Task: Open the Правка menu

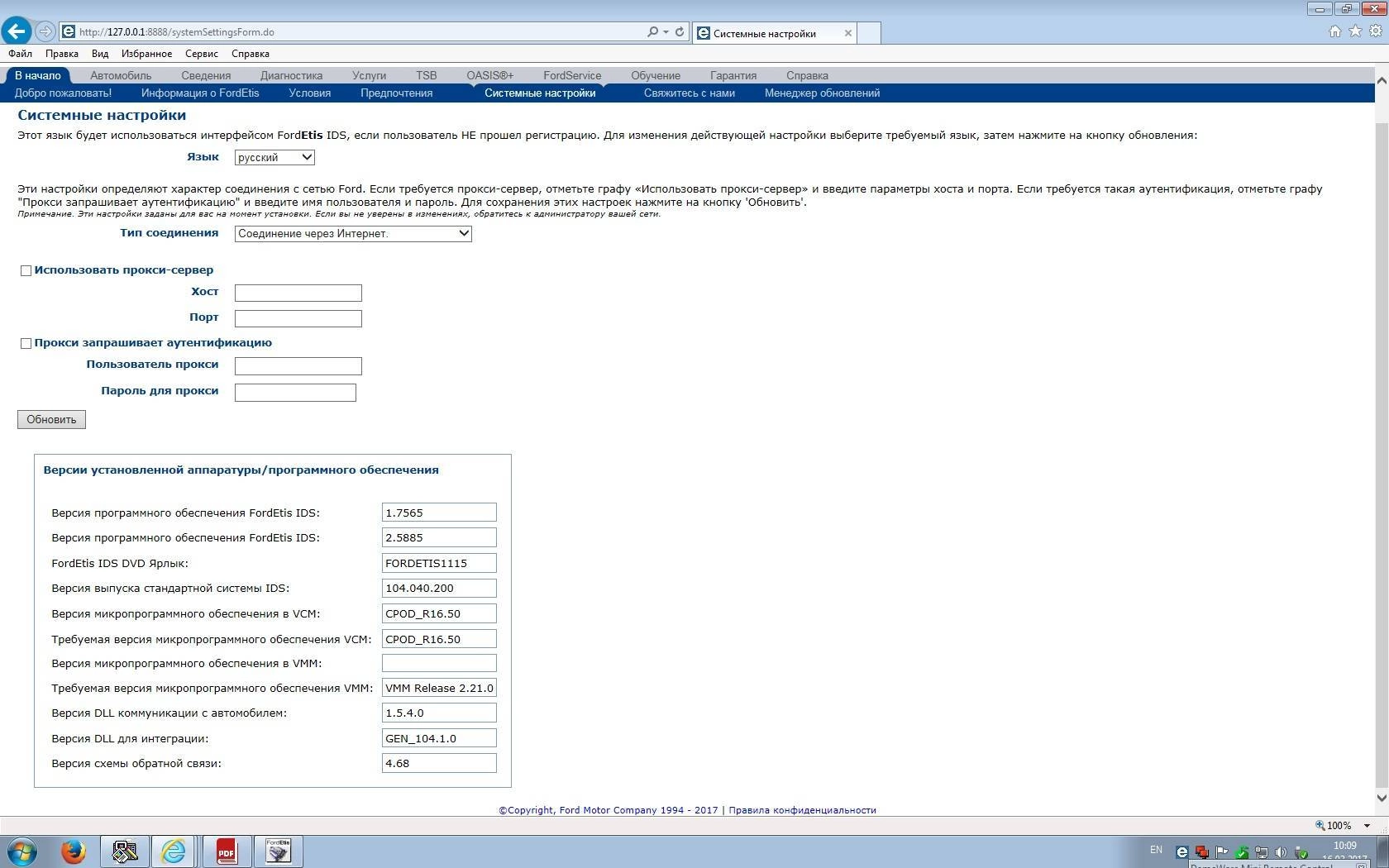Action: pyautogui.click(x=62, y=54)
